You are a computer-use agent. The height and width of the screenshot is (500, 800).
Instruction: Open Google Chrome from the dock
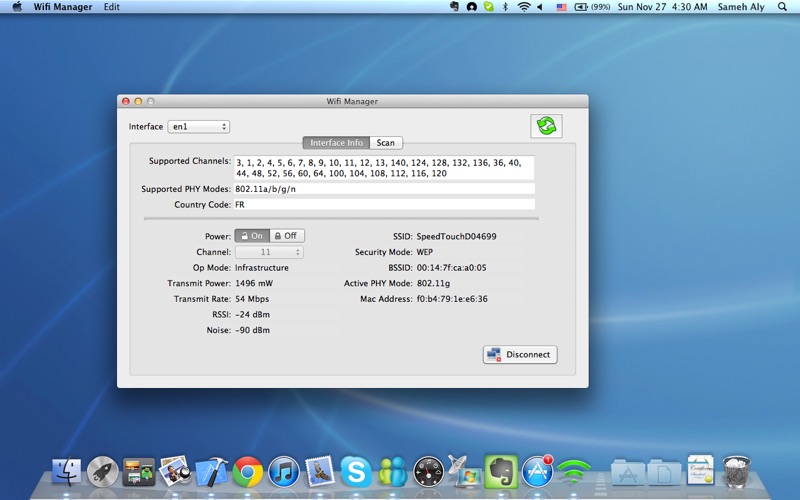pyautogui.click(x=247, y=471)
